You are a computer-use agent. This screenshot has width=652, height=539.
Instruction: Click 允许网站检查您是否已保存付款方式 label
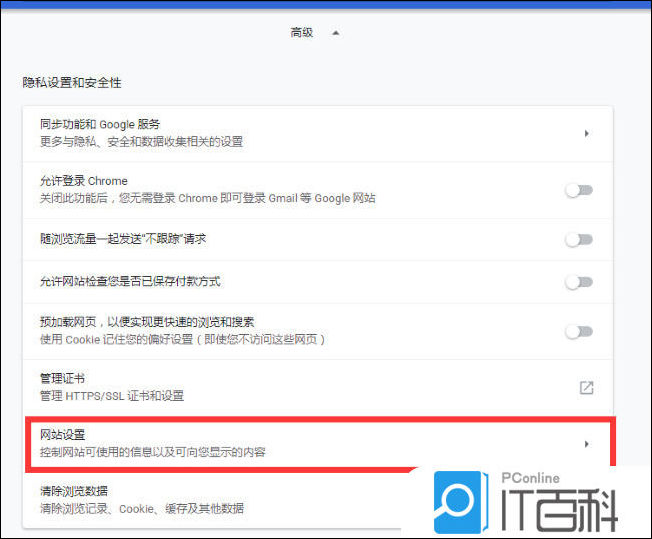130,282
